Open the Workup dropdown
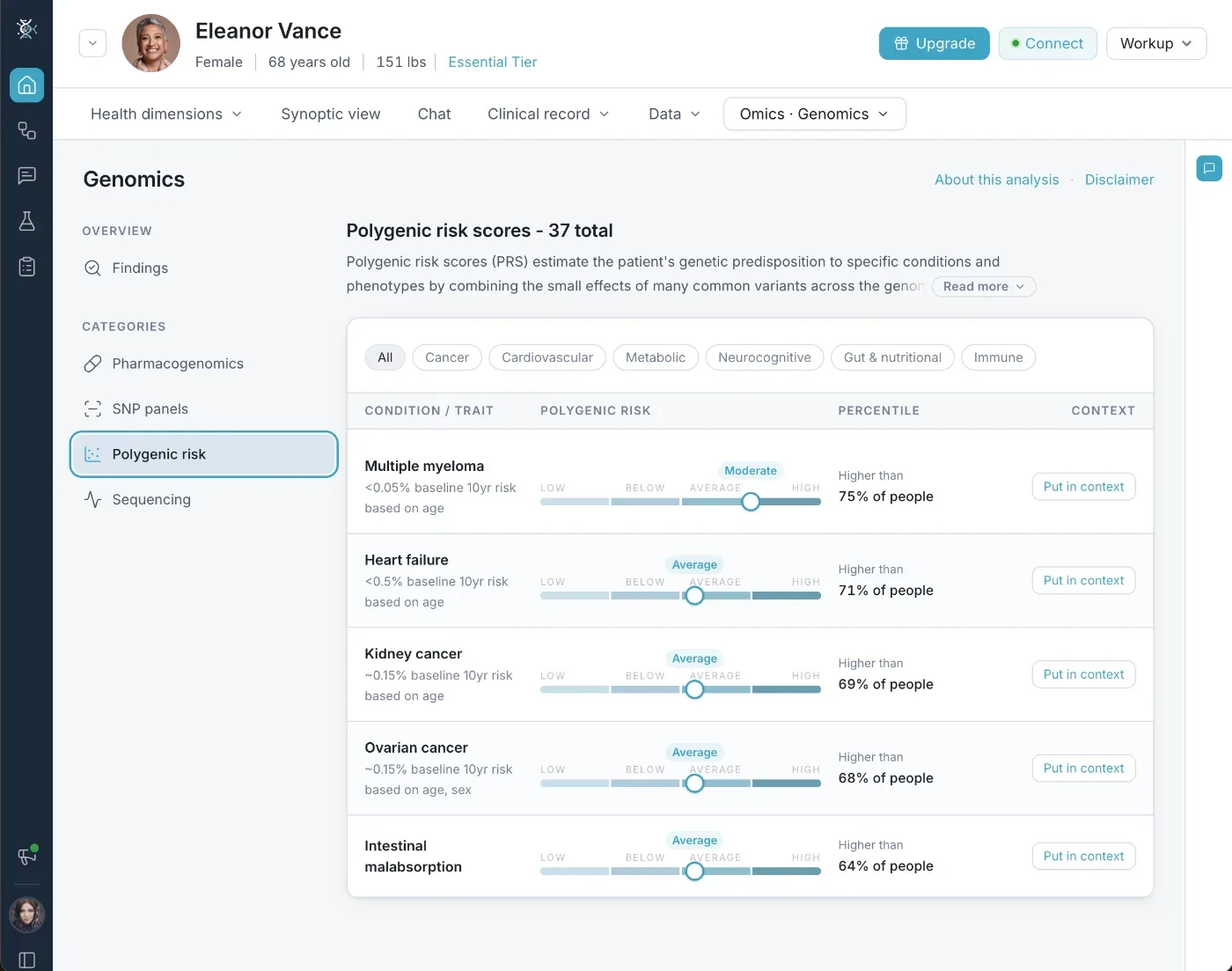The image size is (1232, 971). pyautogui.click(x=1156, y=43)
